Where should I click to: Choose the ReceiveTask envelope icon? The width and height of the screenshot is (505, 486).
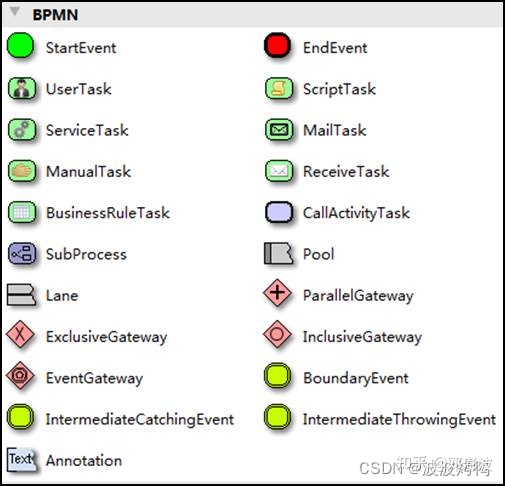tap(279, 171)
